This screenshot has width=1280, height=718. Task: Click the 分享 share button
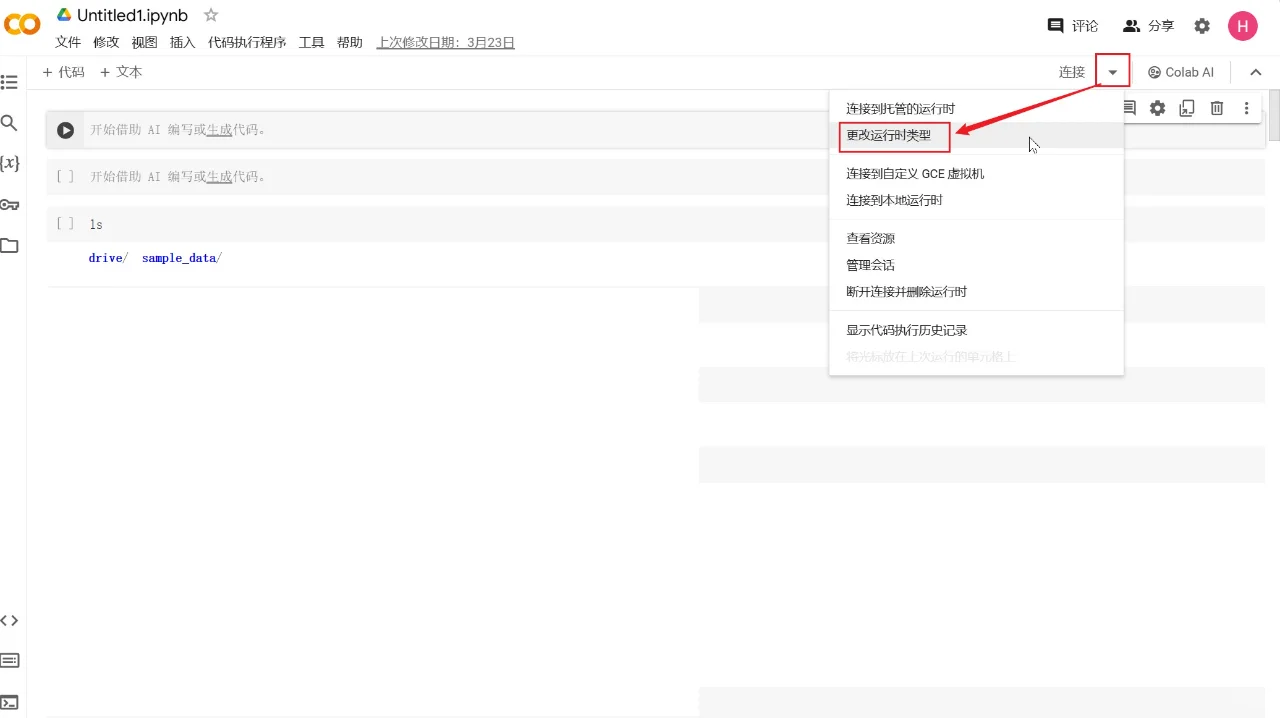1148,26
